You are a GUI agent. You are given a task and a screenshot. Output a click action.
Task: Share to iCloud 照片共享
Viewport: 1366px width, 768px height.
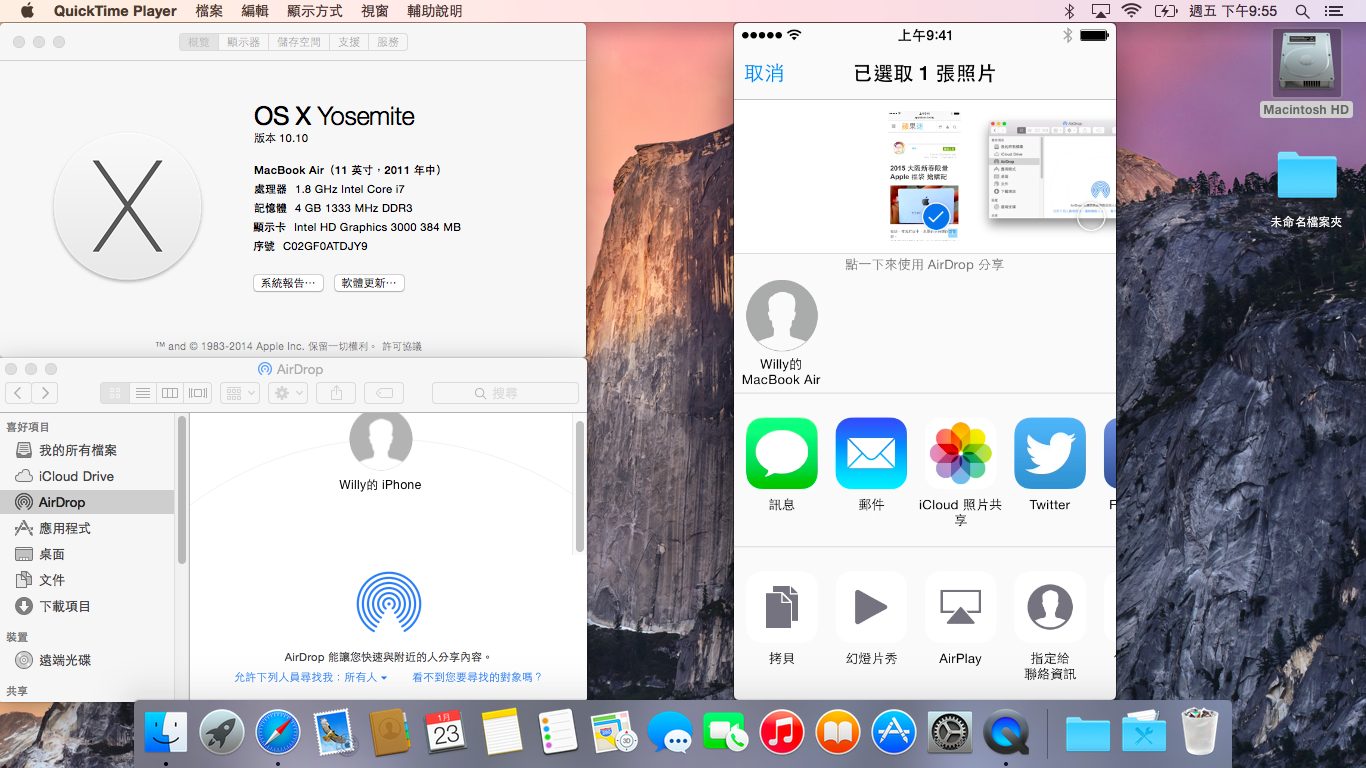click(x=961, y=454)
